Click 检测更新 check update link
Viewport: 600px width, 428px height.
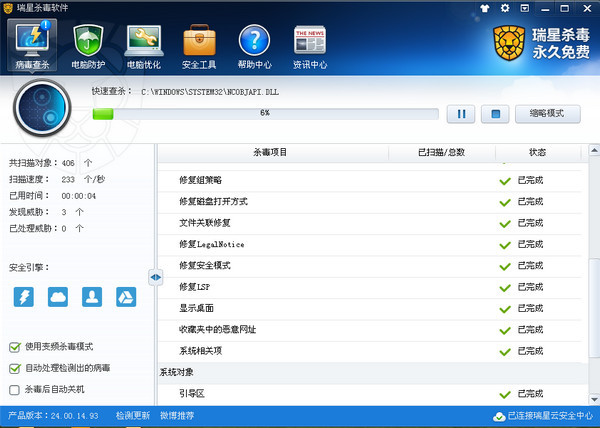[x=133, y=416]
